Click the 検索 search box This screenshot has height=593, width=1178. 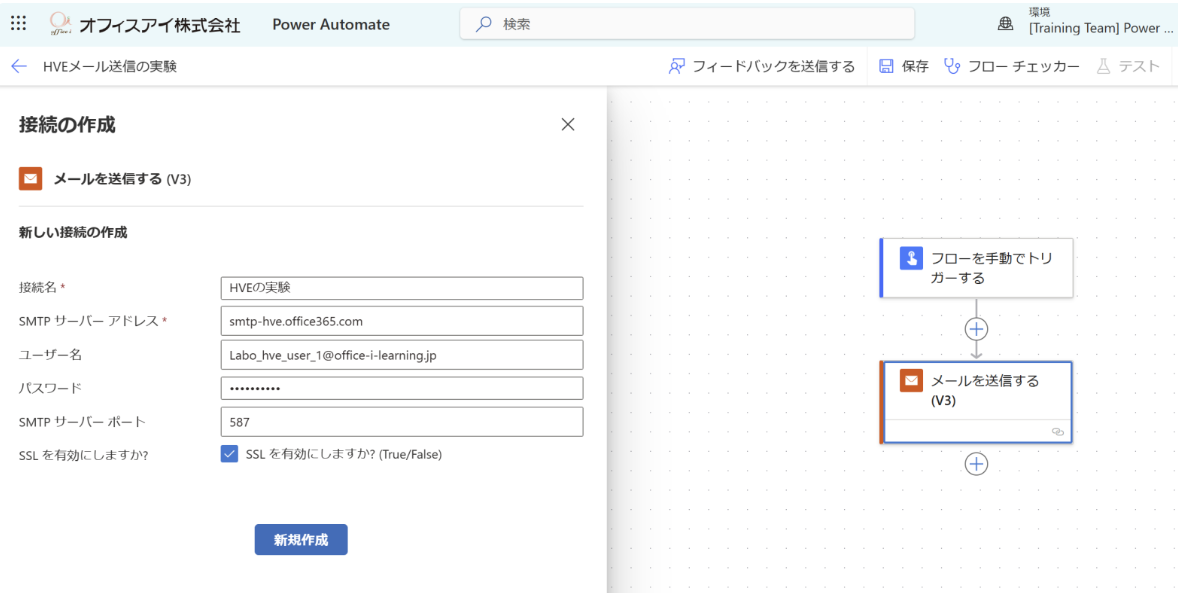[x=687, y=24]
